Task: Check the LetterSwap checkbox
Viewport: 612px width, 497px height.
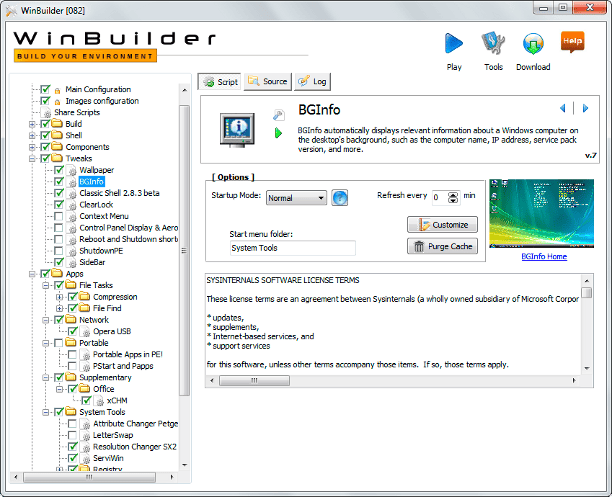Action: pos(72,435)
